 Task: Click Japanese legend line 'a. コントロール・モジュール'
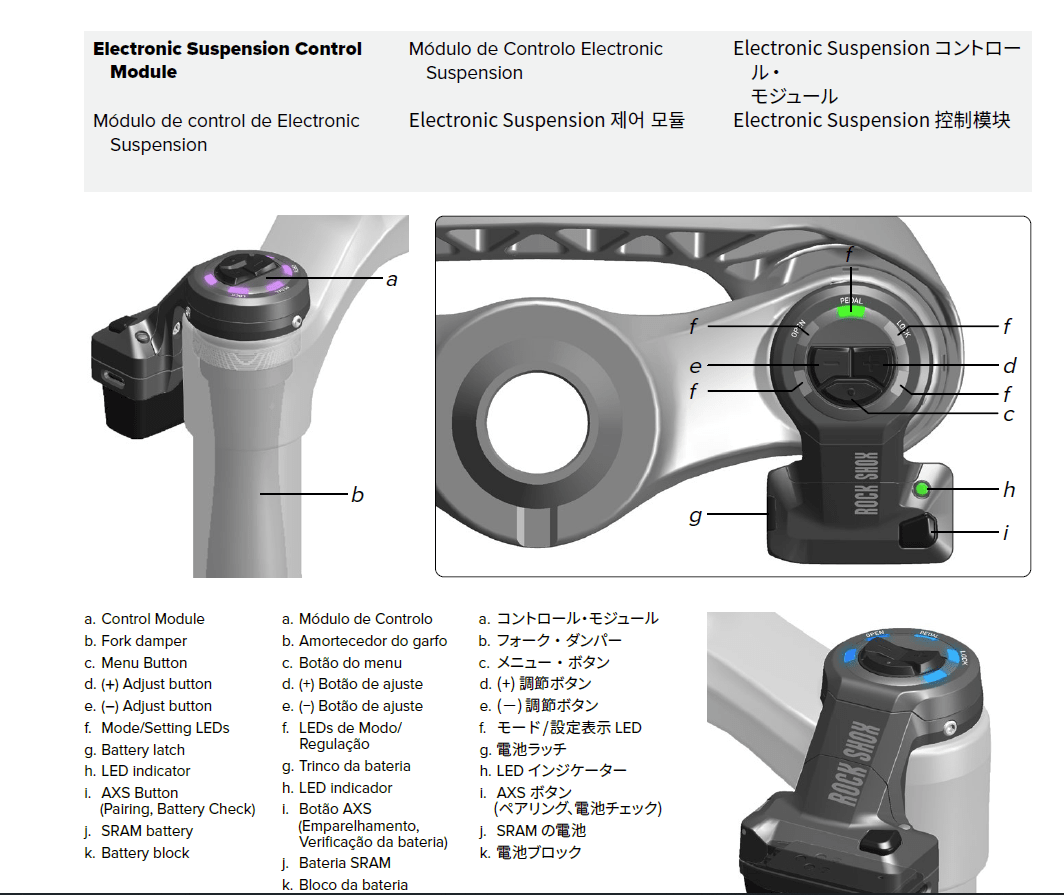569,619
